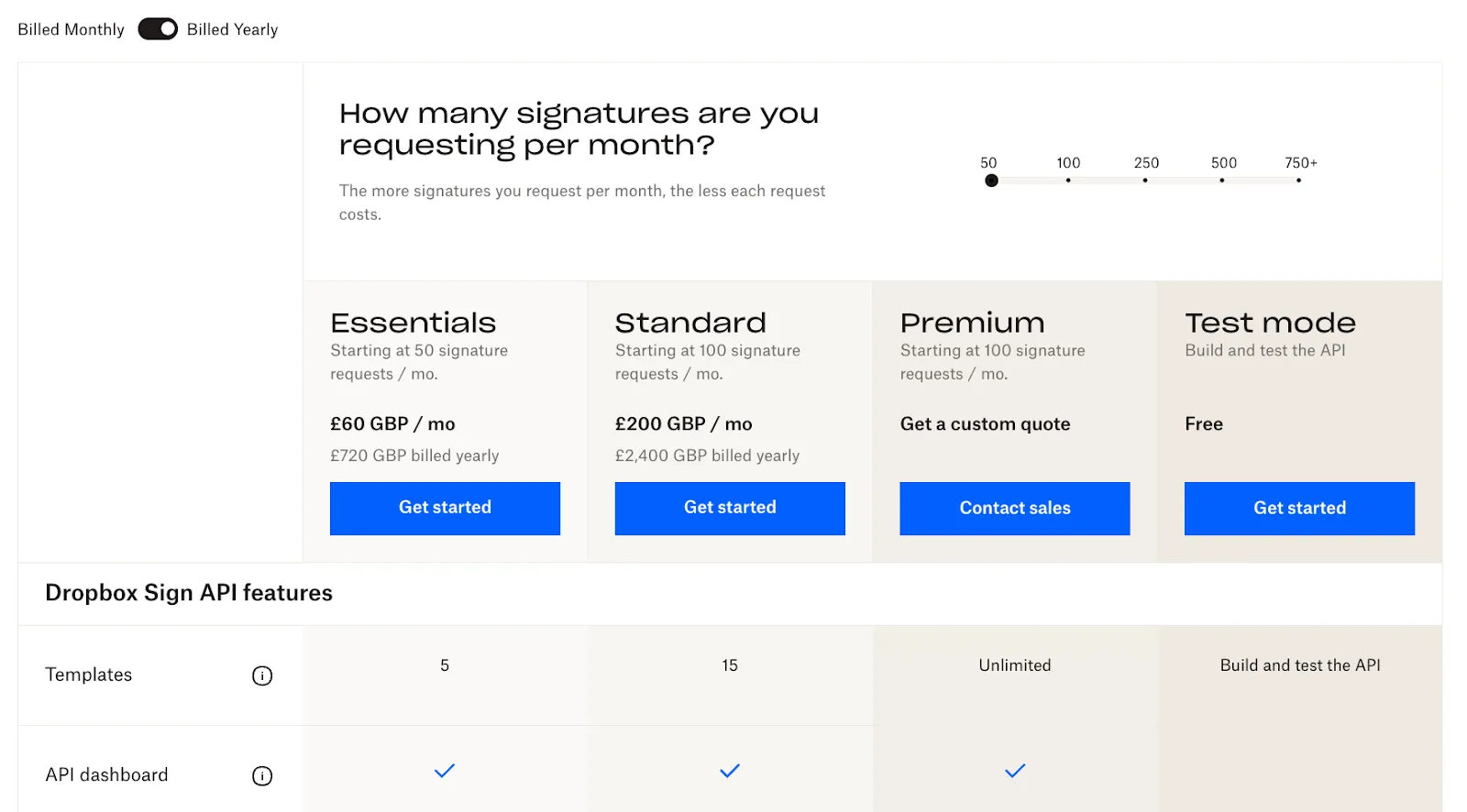Click the Essentials plan heading
Viewport: 1467px width, 812px height.
413,323
